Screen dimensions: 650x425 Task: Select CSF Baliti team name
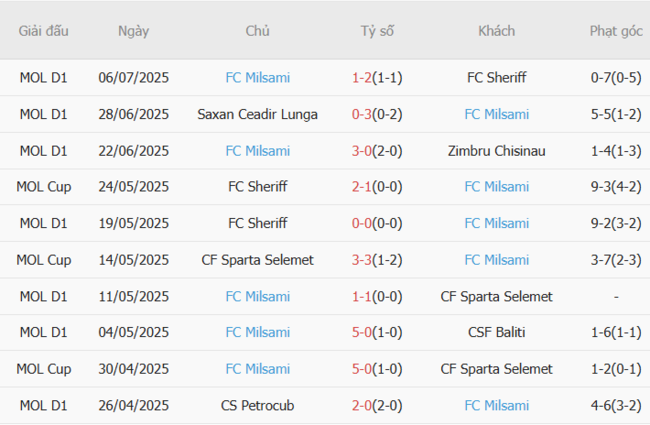coord(497,333)
